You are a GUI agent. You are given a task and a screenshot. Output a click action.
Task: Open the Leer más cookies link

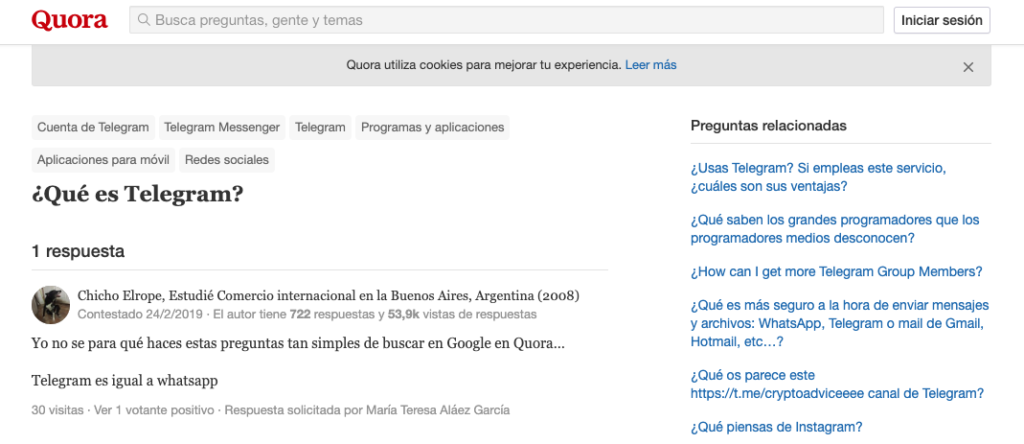click(650, 65)
